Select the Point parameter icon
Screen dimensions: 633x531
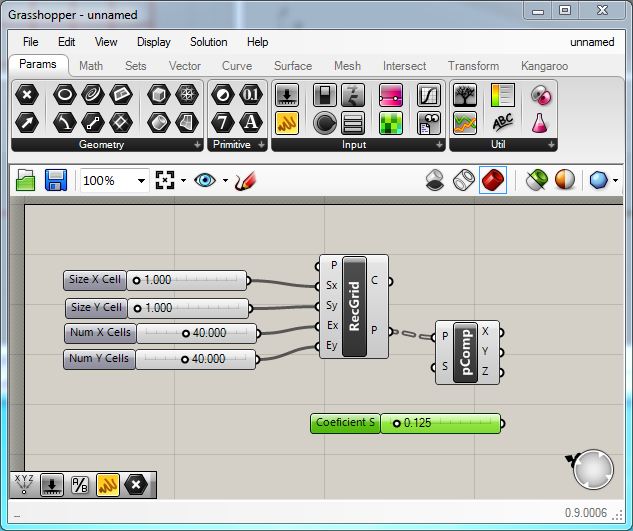(x=27, y=95)
